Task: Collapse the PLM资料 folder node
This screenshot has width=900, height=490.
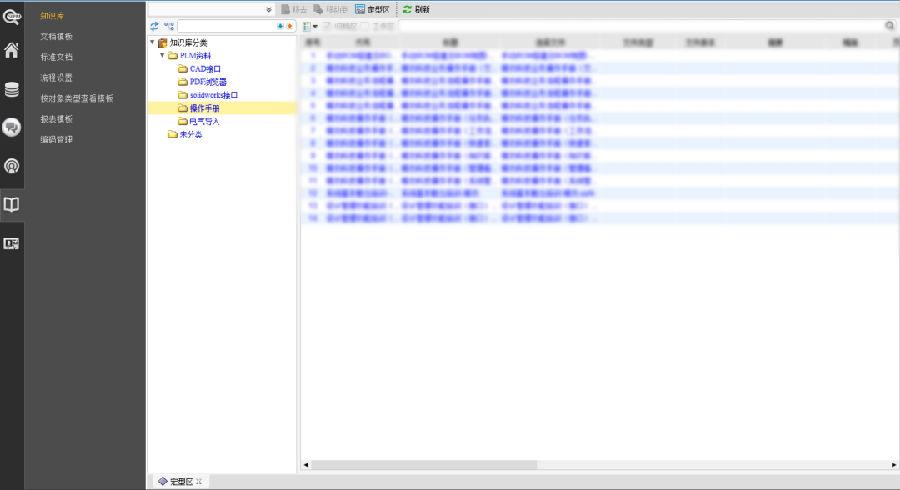Action: click(162, 55)
